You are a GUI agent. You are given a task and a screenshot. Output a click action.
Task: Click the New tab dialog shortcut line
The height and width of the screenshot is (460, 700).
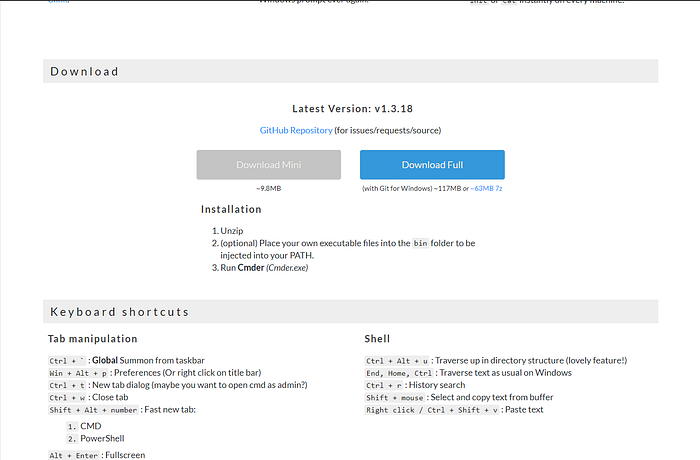[x=178, y=385]
